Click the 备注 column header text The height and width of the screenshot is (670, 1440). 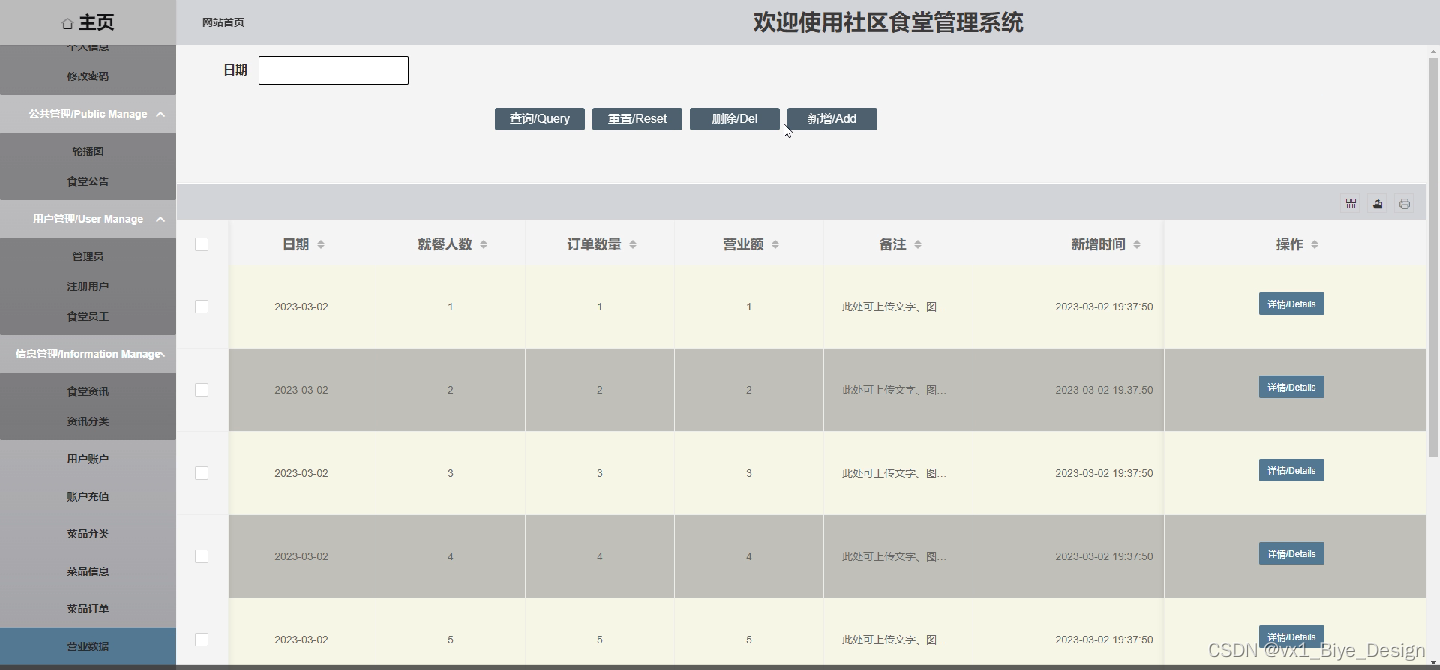[893, 244]
